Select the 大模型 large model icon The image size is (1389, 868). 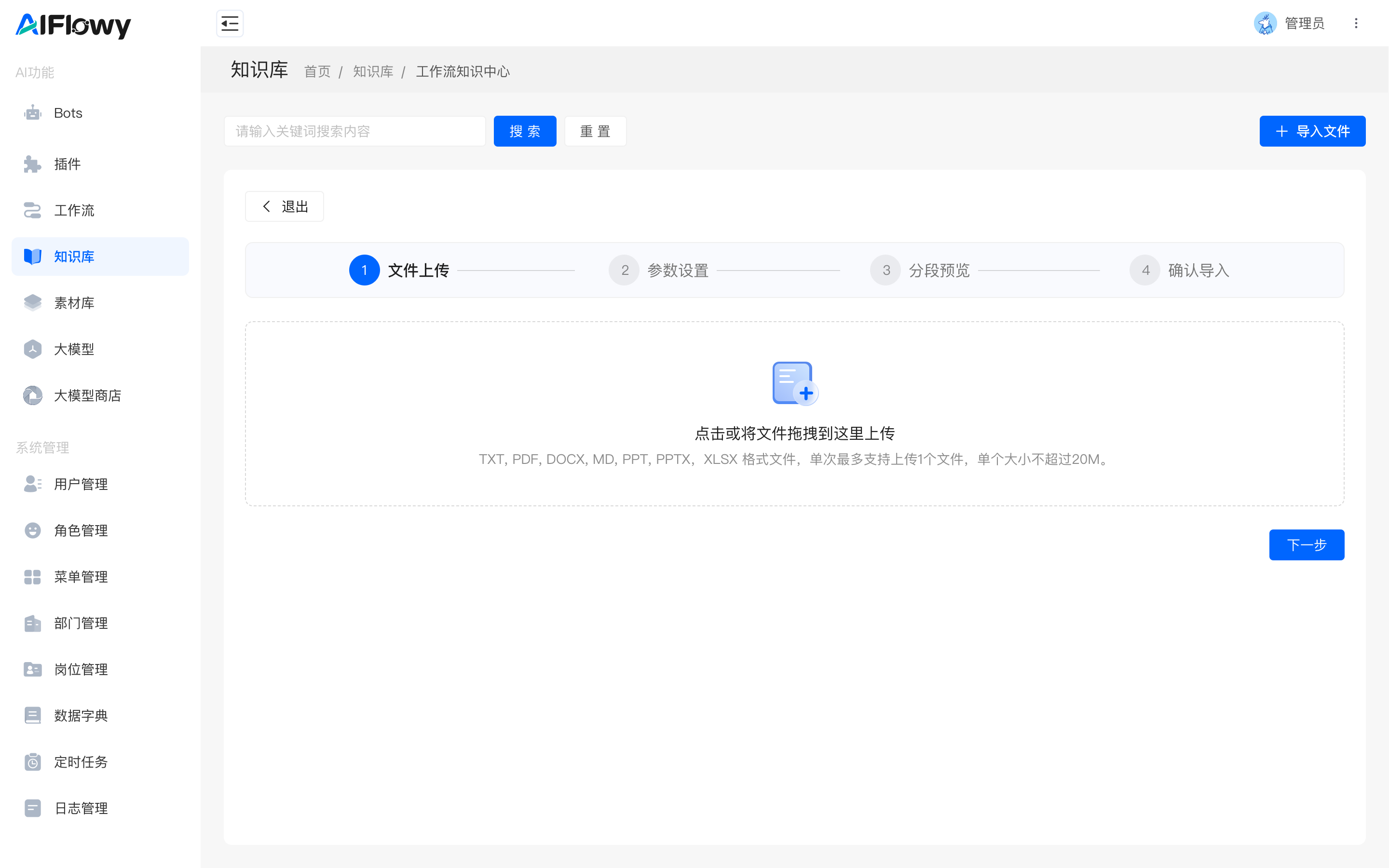pos(33,349)
